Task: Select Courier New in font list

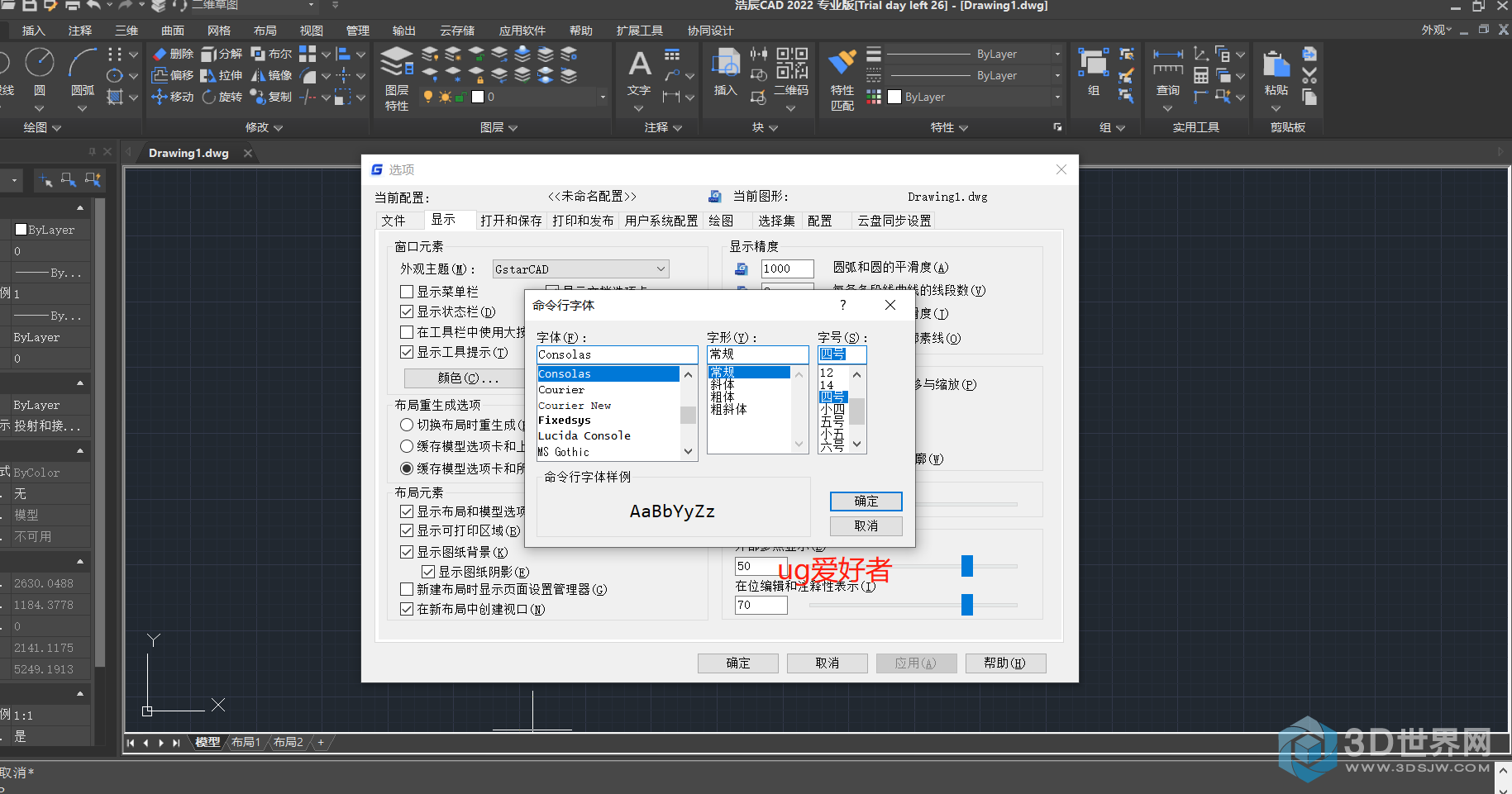Action: (575, 406)
